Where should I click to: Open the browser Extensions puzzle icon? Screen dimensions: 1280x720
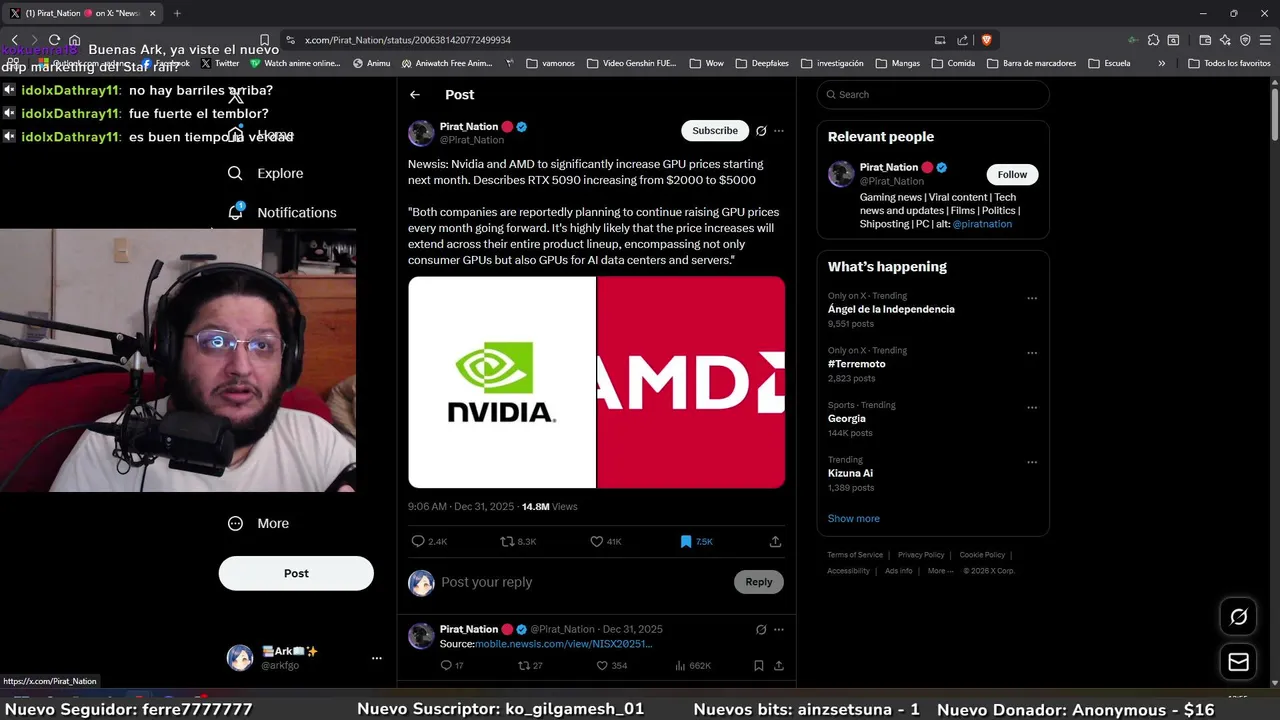pyautogui.click(x=1153, y=40)
